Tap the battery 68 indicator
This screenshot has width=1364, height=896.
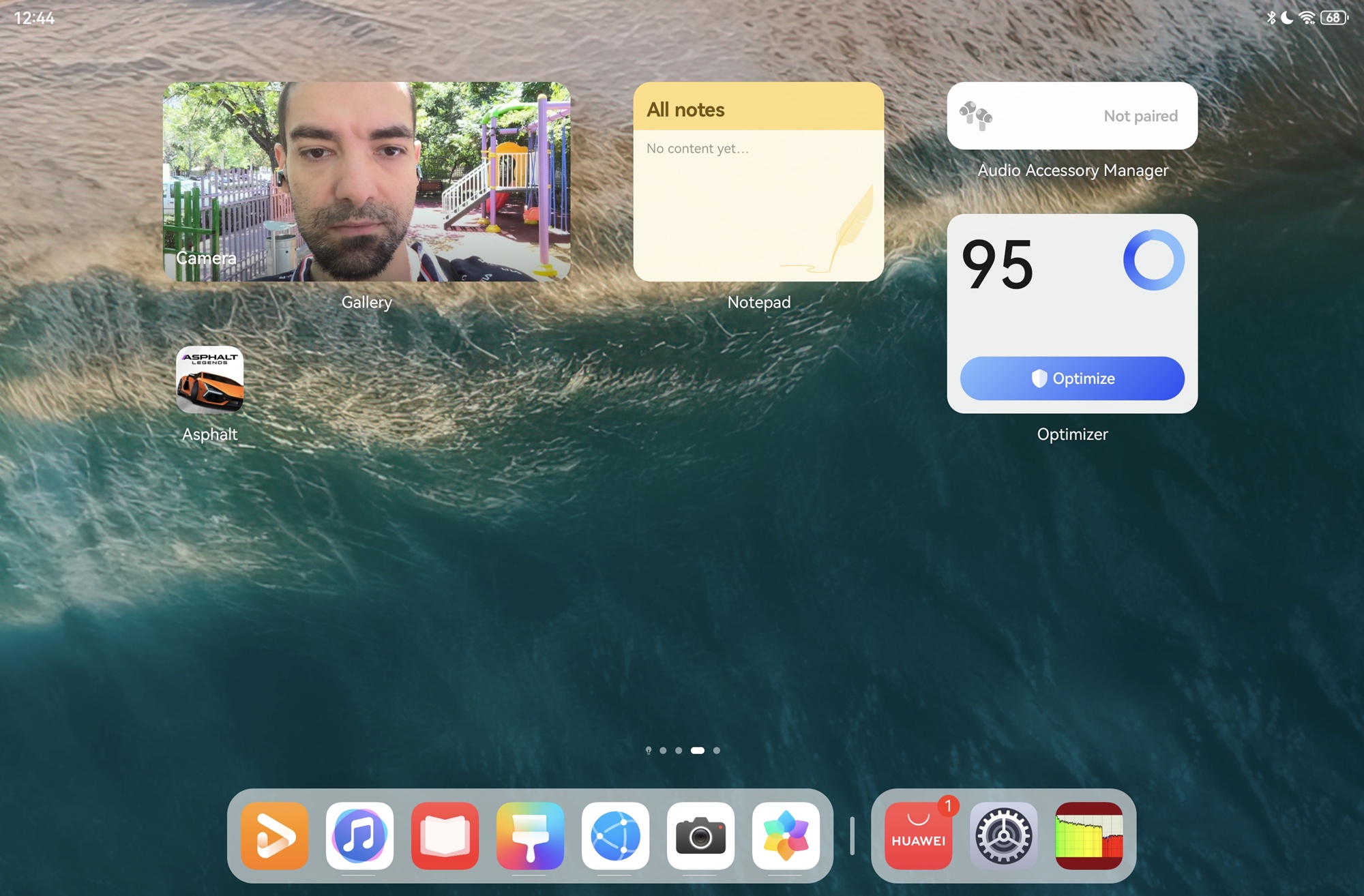click(x=1334, y=18)
